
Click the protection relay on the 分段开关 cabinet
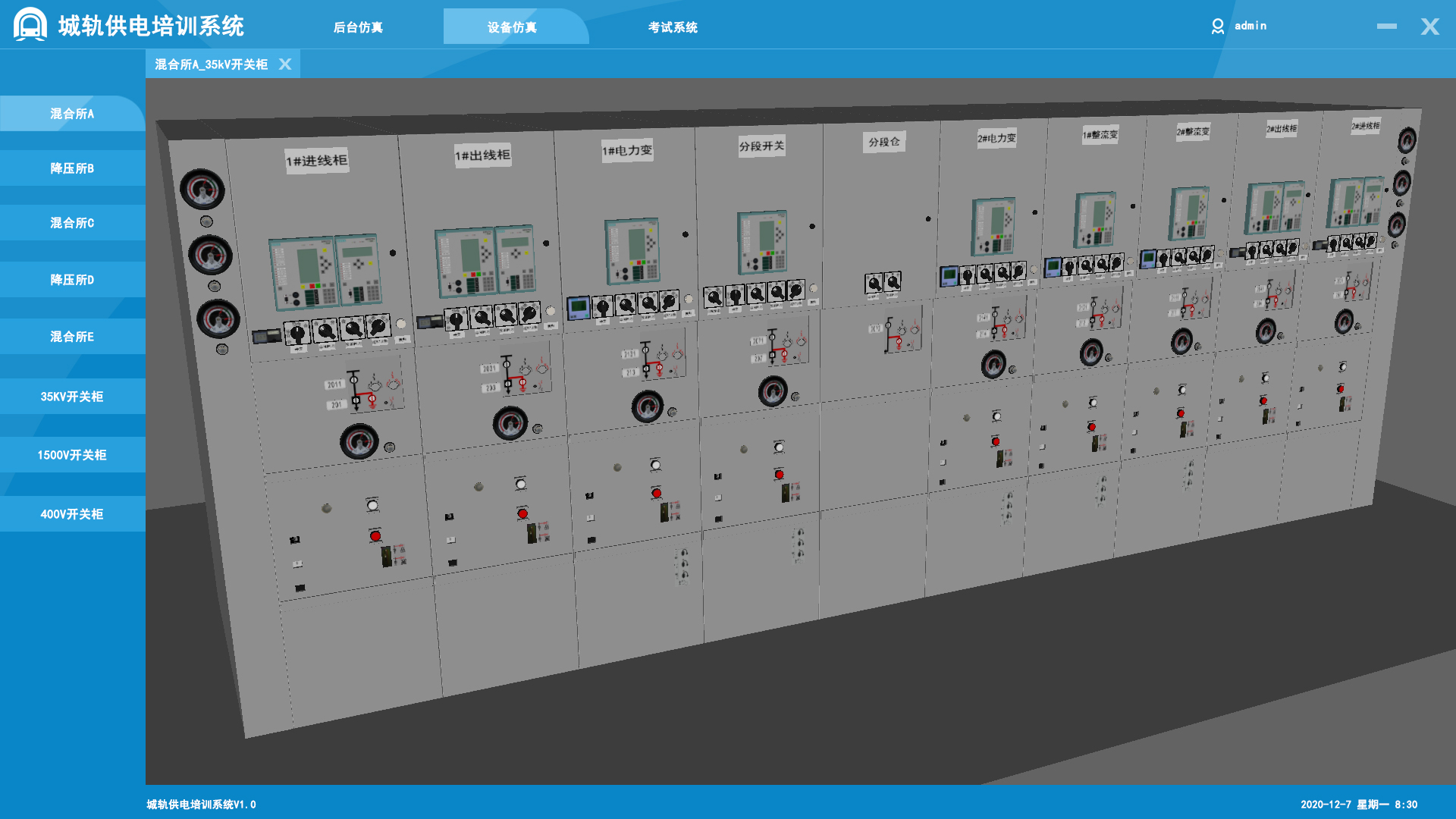tap(762, 242)
